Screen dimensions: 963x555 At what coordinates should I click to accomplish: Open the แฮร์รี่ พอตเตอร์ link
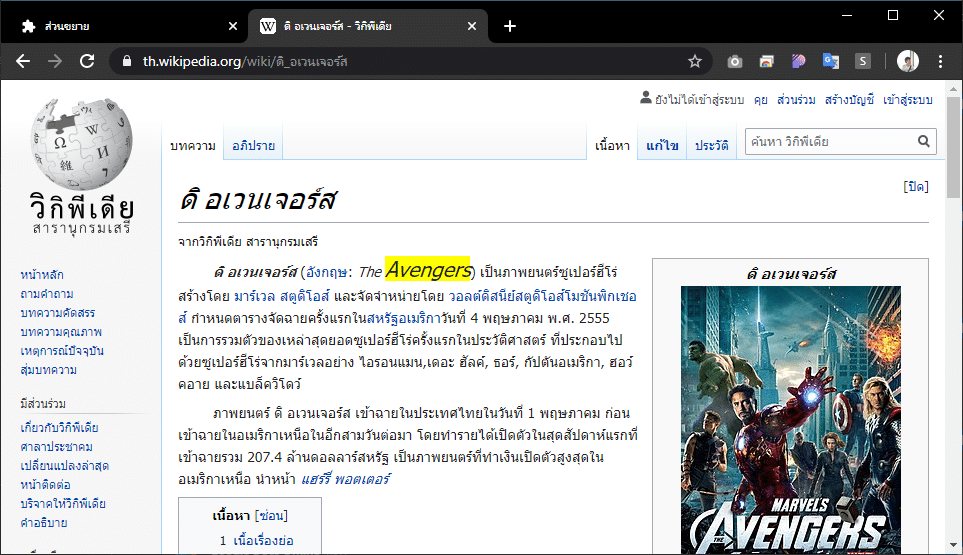pos(345,479)
